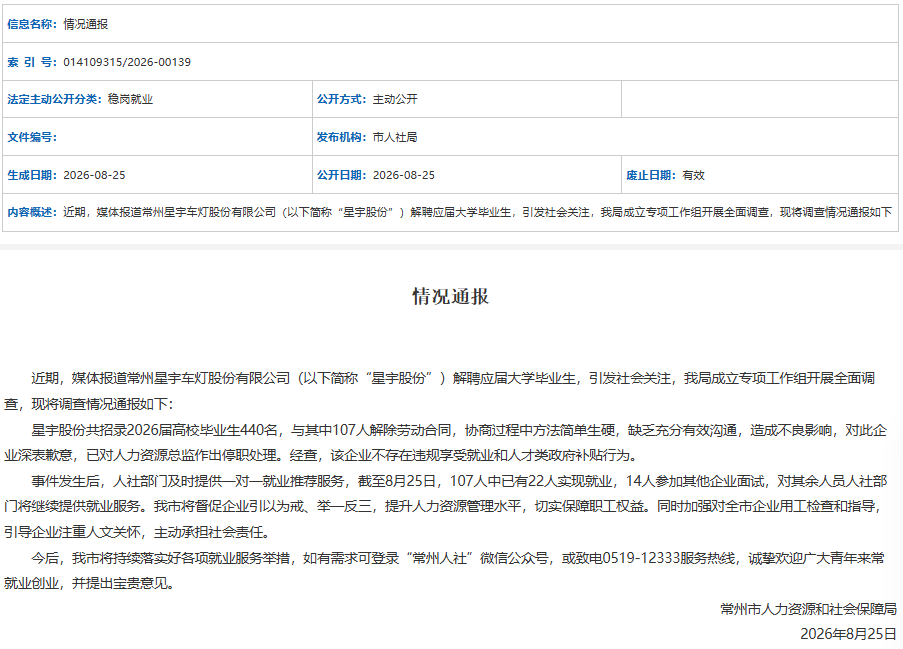Click the 文件编号 label
The image size is (903, 649).
coord(32,137)
